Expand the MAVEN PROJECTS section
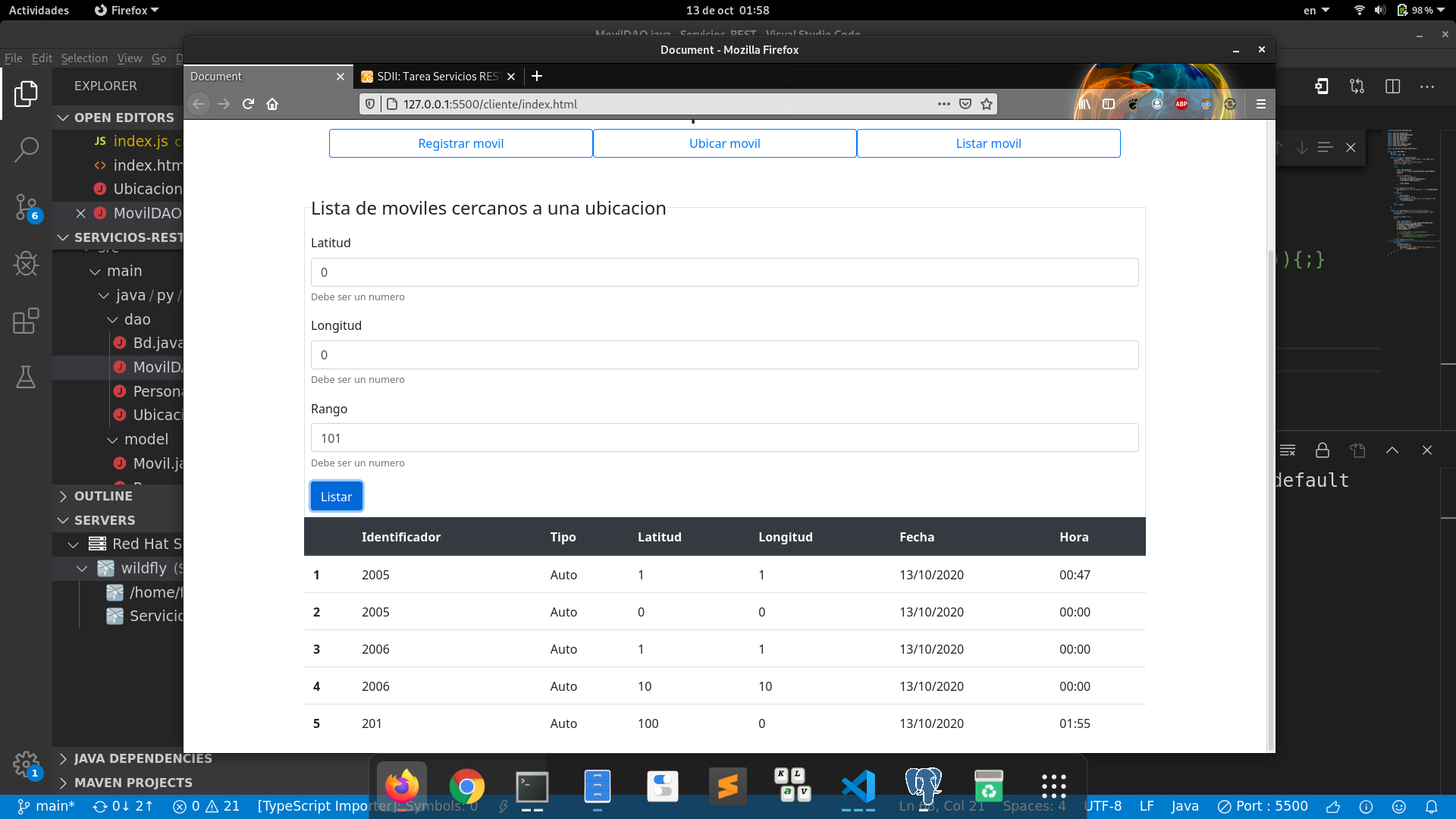This screenshot has width=1456, height=819. click(x=133, y=783)
